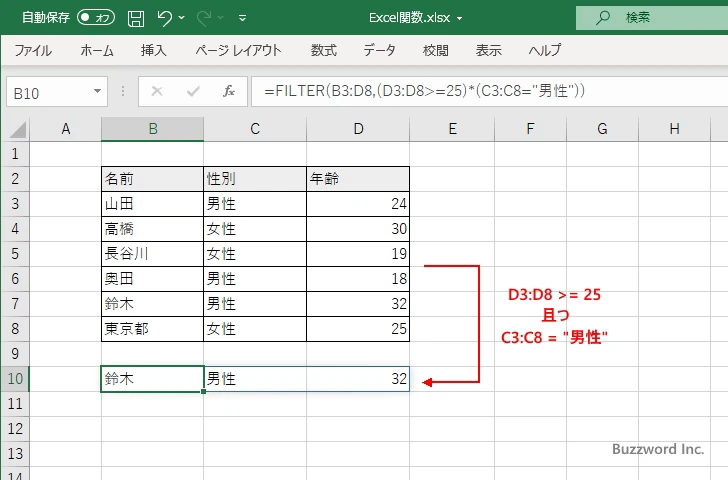Viewport: 728px width, 480px height.
Task: Switch to the 挿入 ribbon tab
Action: pos(153,50)
